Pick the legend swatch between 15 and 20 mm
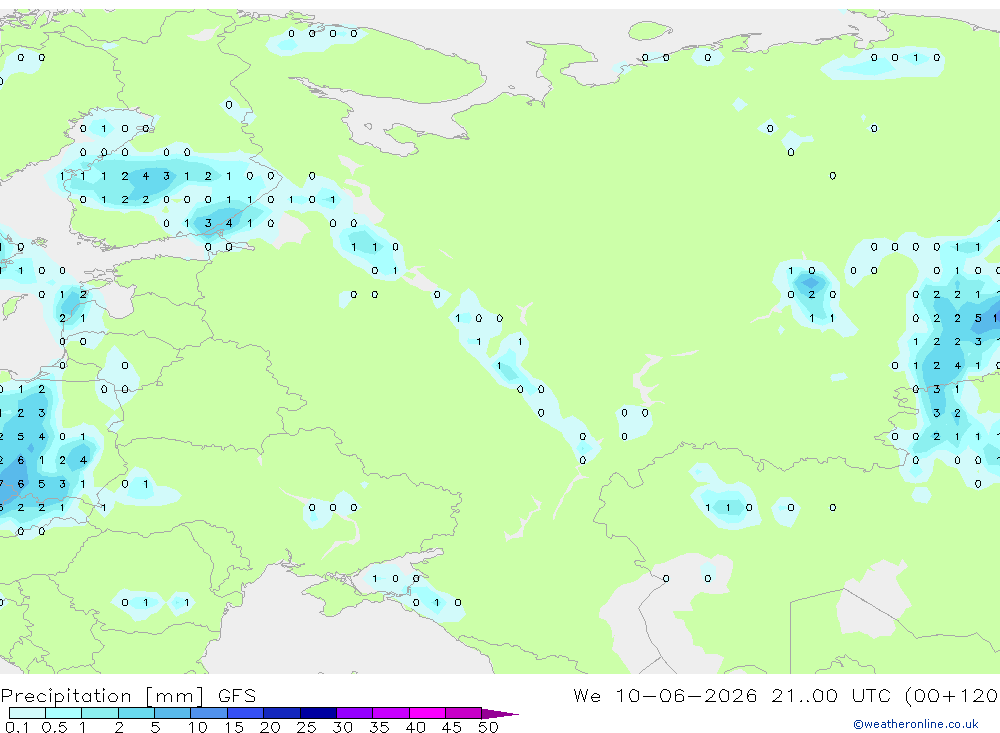Viewport: 1000px width, 733px height. [246, 713]
